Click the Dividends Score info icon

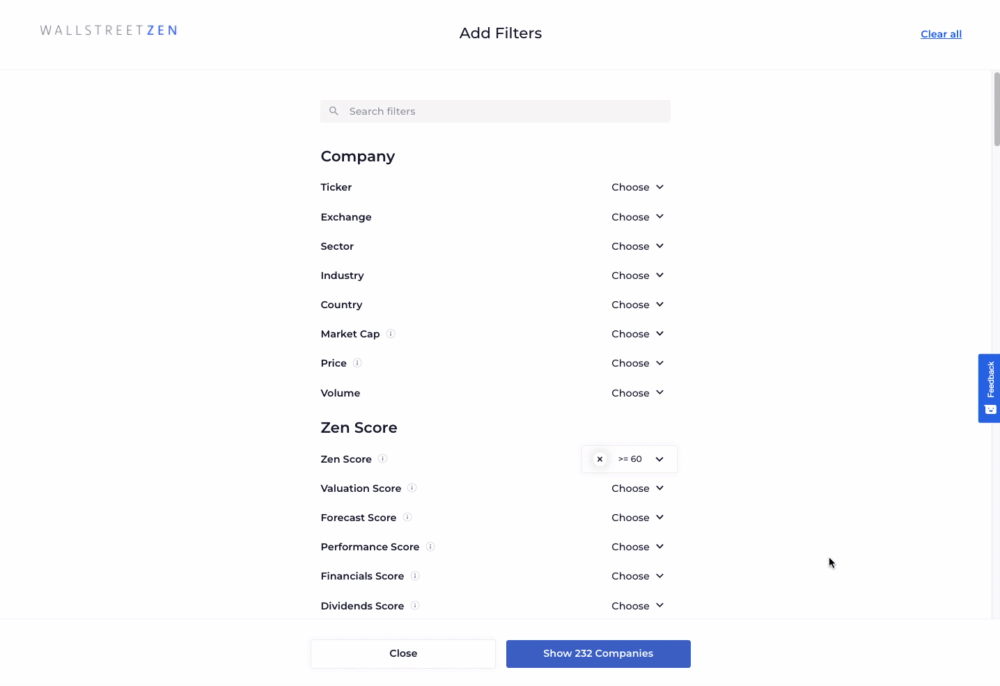pos(415,605)
